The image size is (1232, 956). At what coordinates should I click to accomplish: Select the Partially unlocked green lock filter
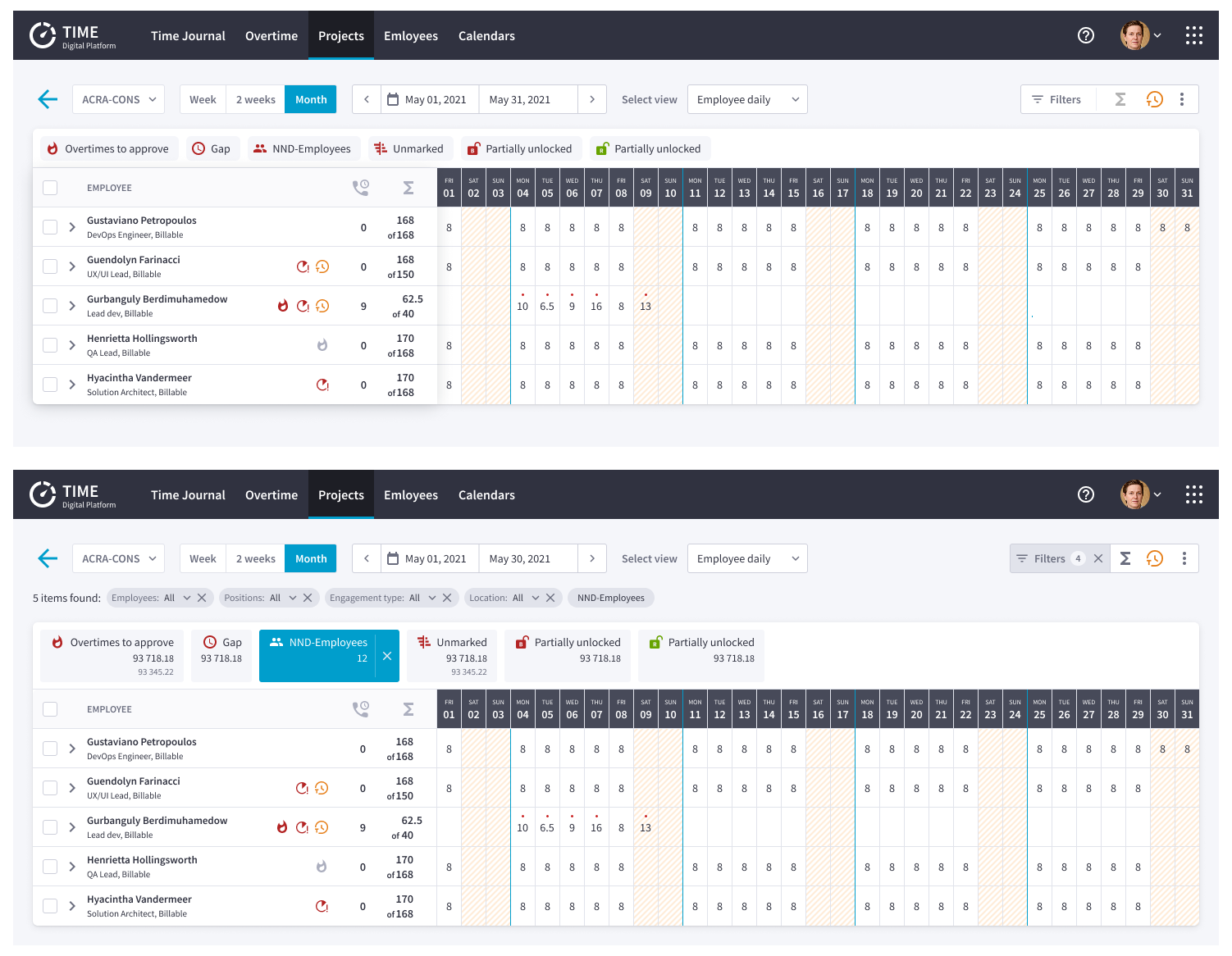click(650, 148)
